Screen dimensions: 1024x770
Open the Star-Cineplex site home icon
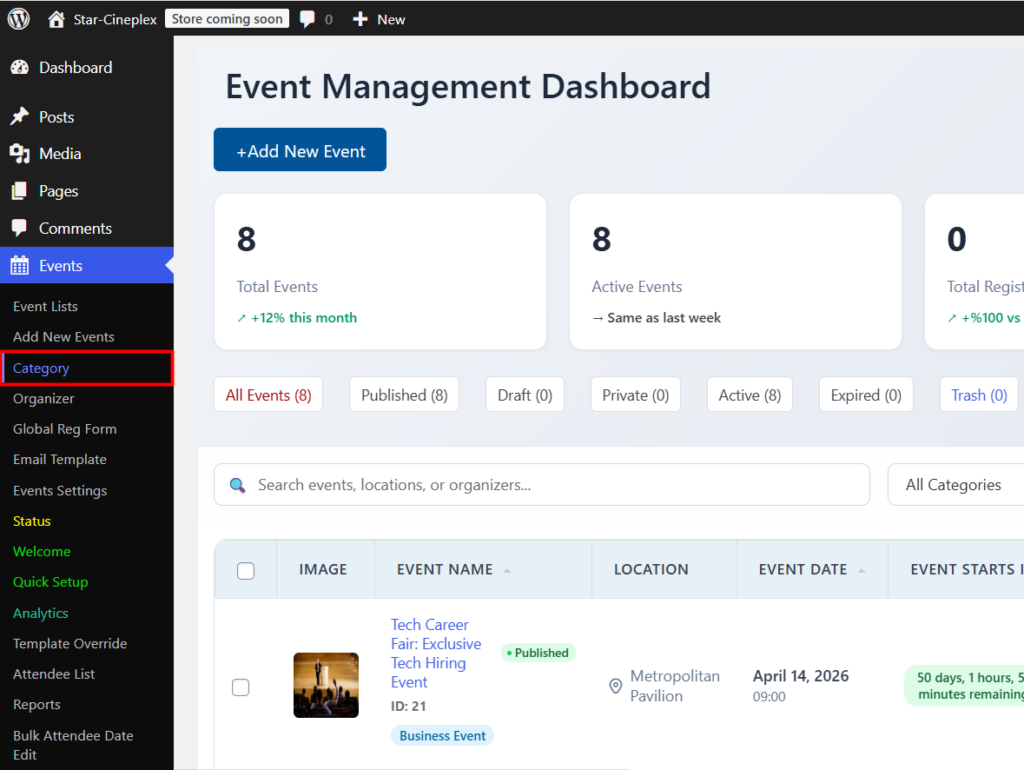coord(56,19)
